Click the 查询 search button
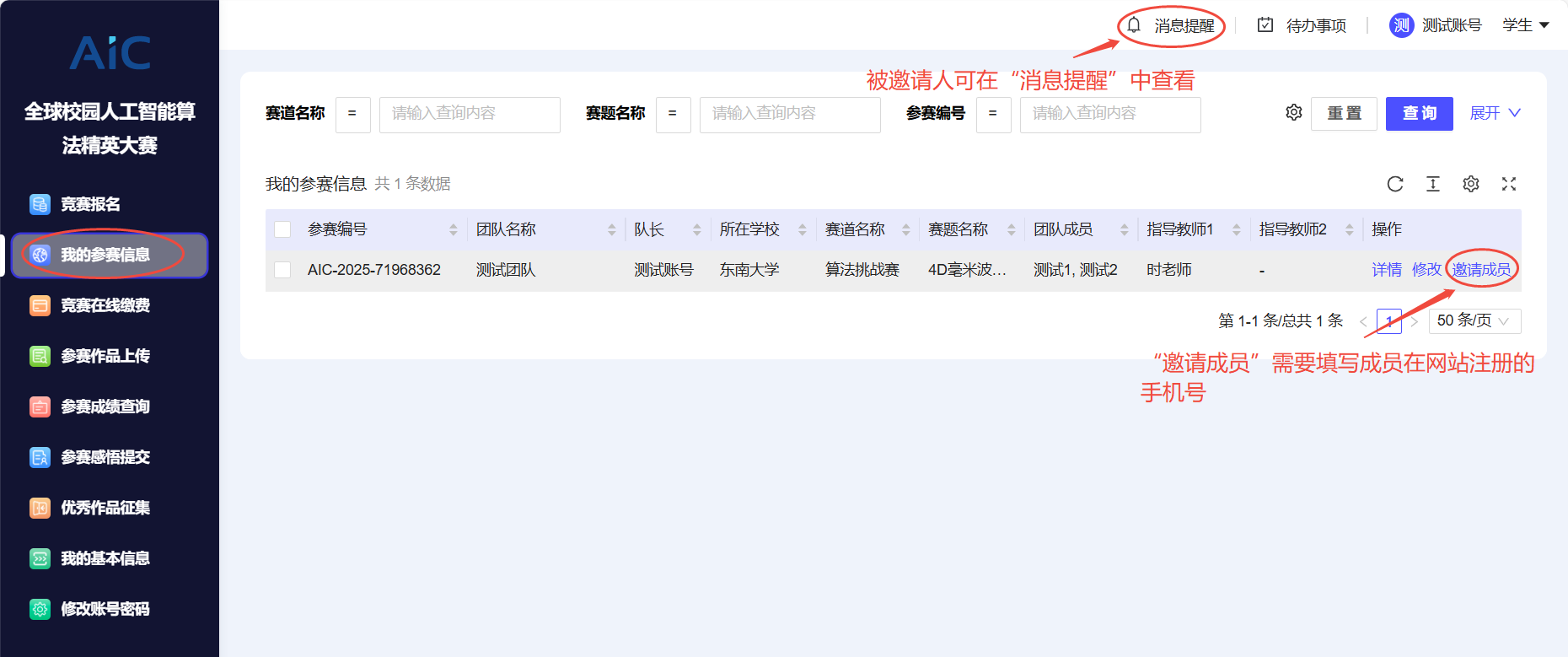The height and width of the screenshot is (657, 1568). point(1419,113)
